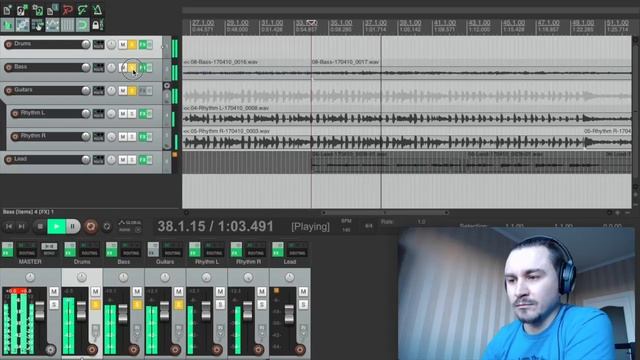Viewport: 640px width, 360px height.
Task: Toggle the locking padlock icon
Action: tap(97, 25)
